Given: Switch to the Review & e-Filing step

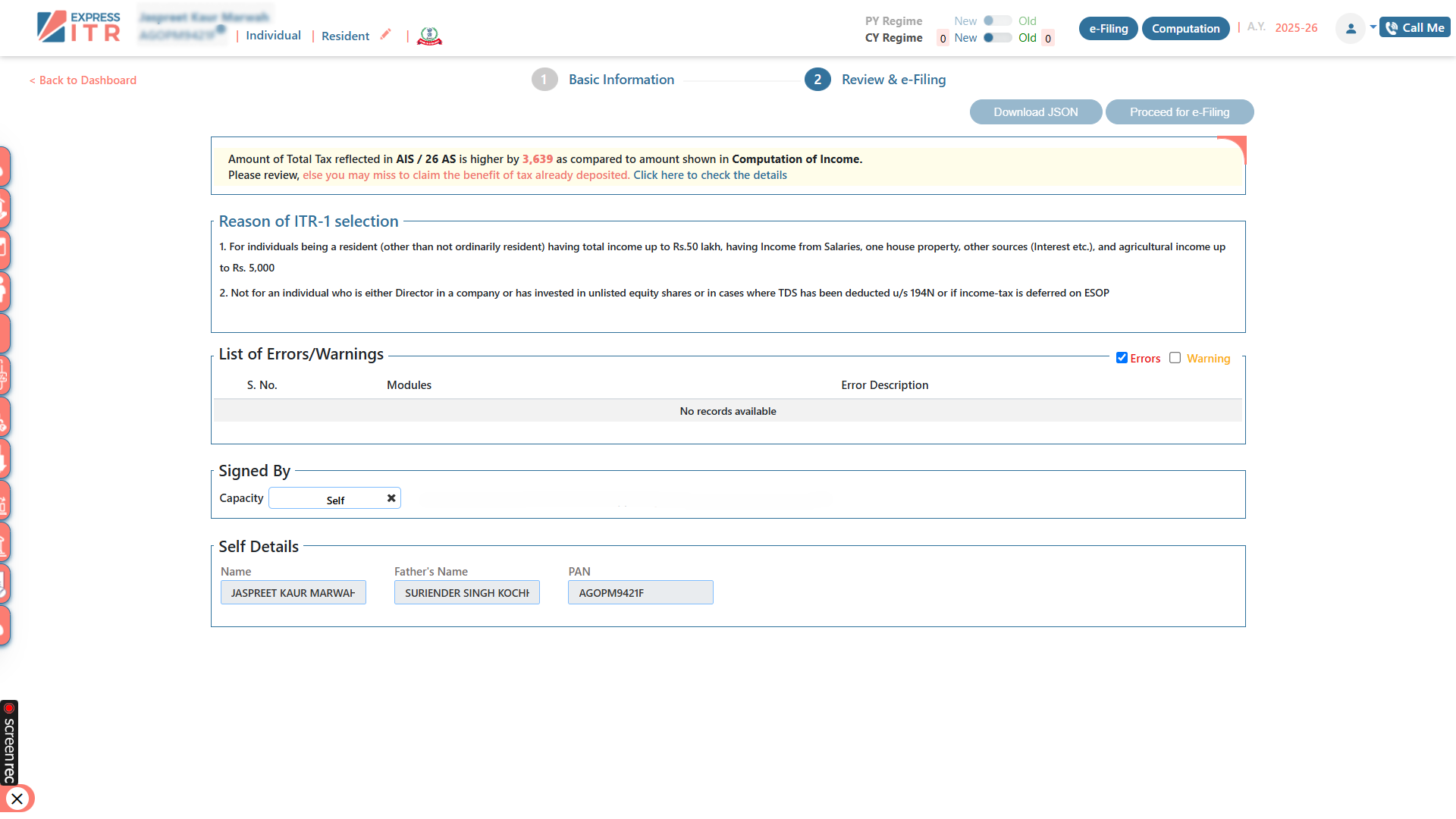Looking at the screenshot, I should pyautogui.click(x=893, y=79).
